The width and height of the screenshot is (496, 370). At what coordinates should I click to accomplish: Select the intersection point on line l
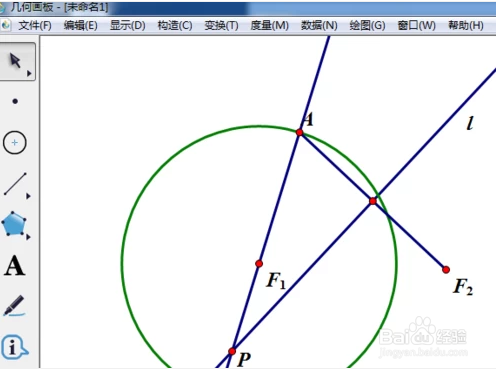point(373,201)
